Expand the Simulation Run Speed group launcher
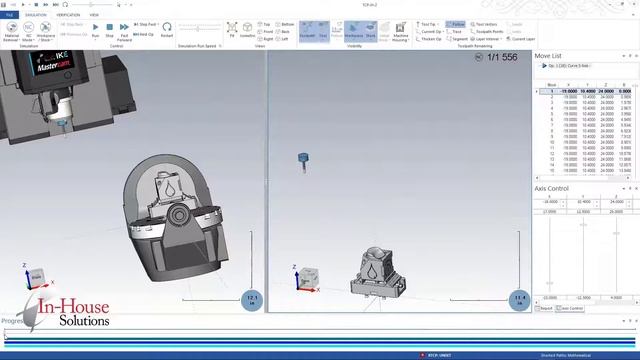 [x=220, y=46]
